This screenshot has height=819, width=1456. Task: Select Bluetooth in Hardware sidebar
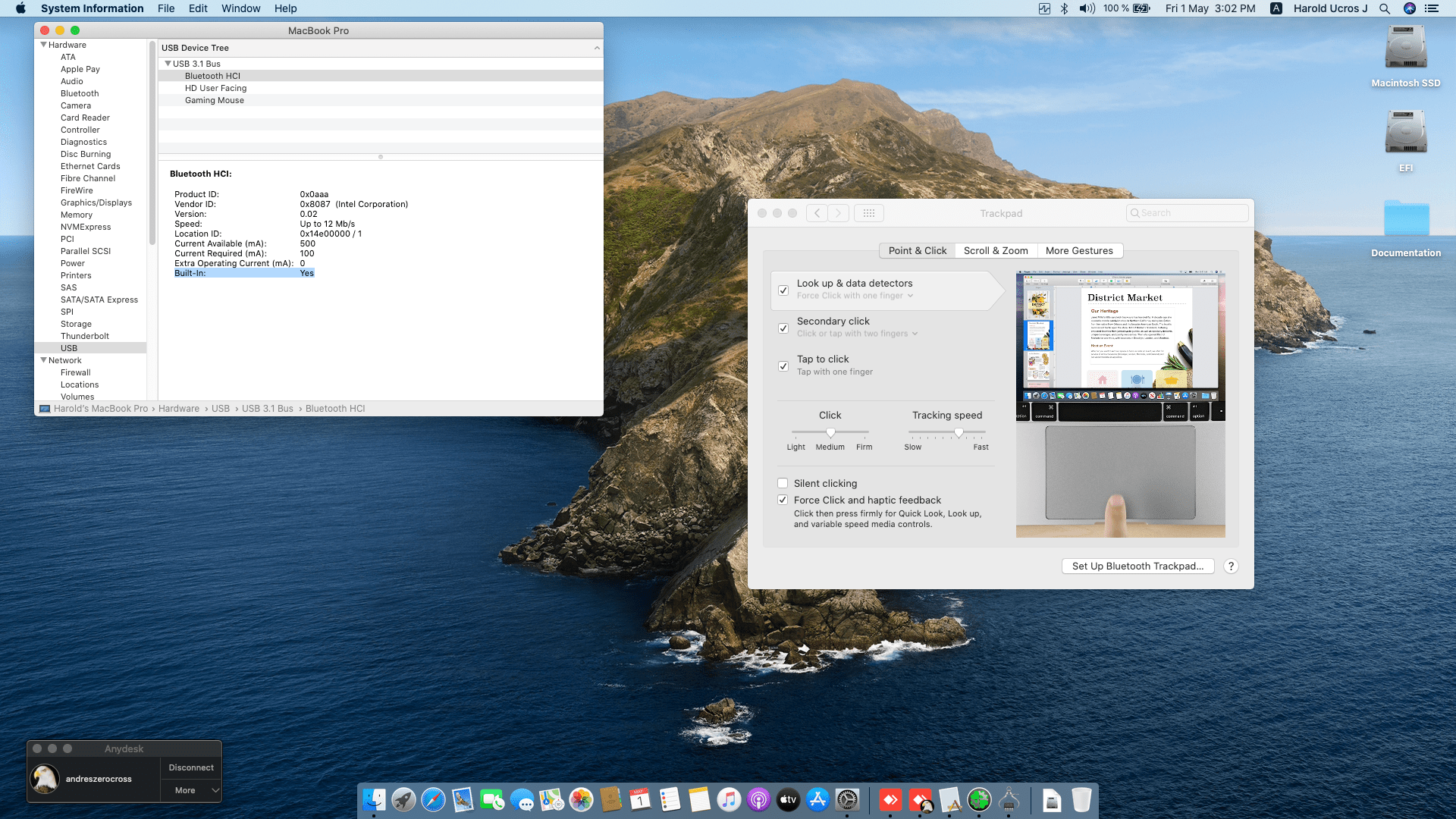[80, 93]
